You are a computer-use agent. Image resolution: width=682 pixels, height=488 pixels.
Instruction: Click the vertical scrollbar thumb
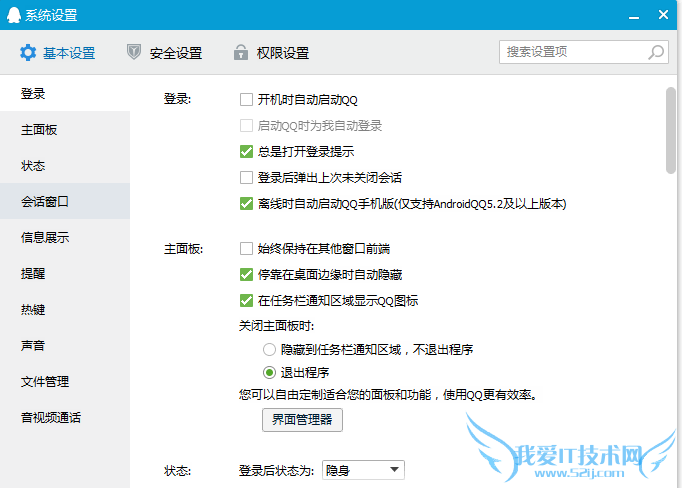[x=670, y=130]
